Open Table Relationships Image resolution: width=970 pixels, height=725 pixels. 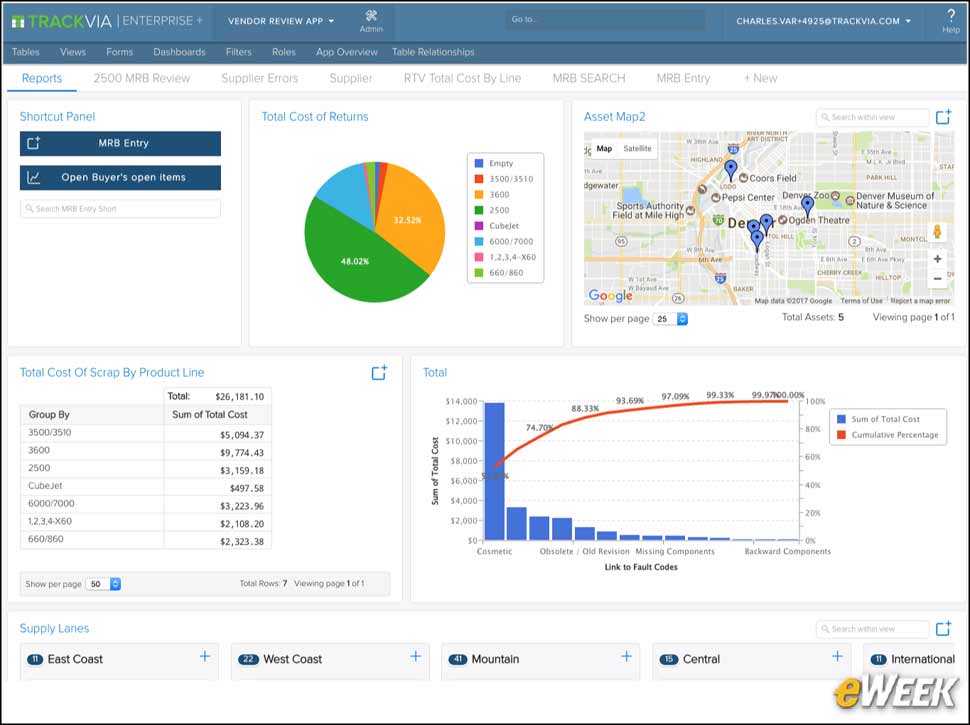coord(433,52)
